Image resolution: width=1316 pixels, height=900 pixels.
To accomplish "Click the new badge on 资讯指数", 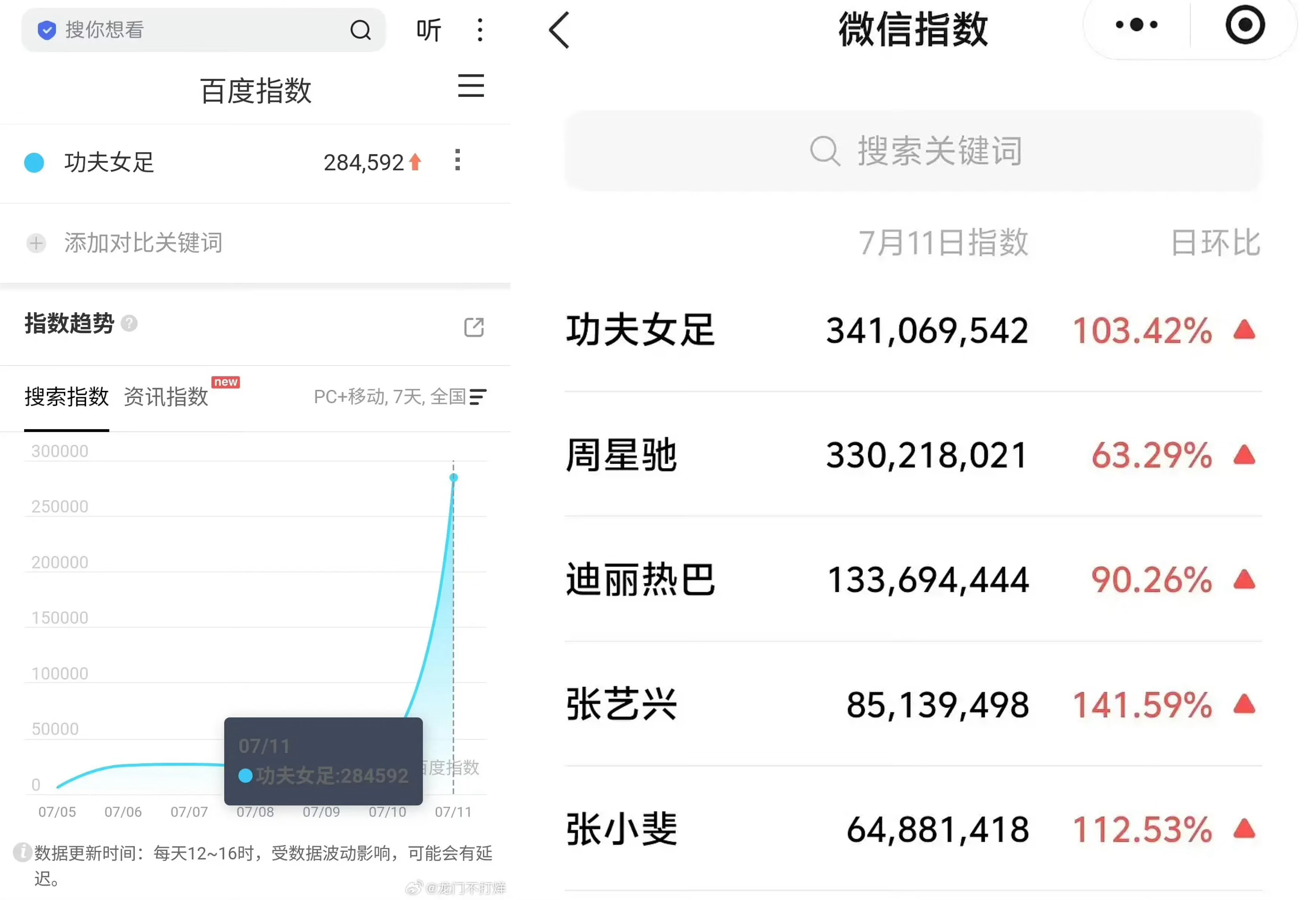I will pos(226,382).
